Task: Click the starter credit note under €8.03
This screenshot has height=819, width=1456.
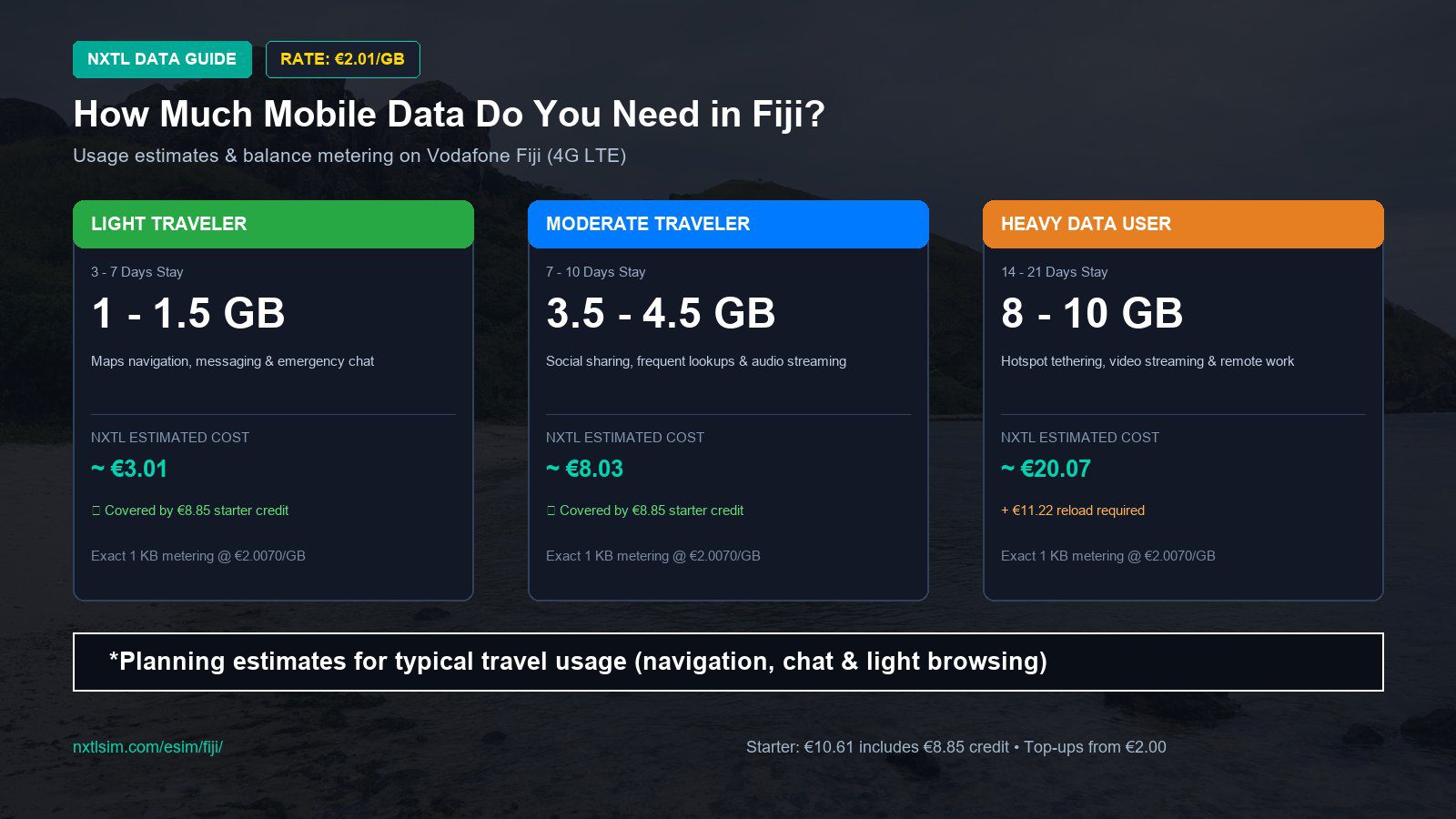Action: click(x=645, y=511)
